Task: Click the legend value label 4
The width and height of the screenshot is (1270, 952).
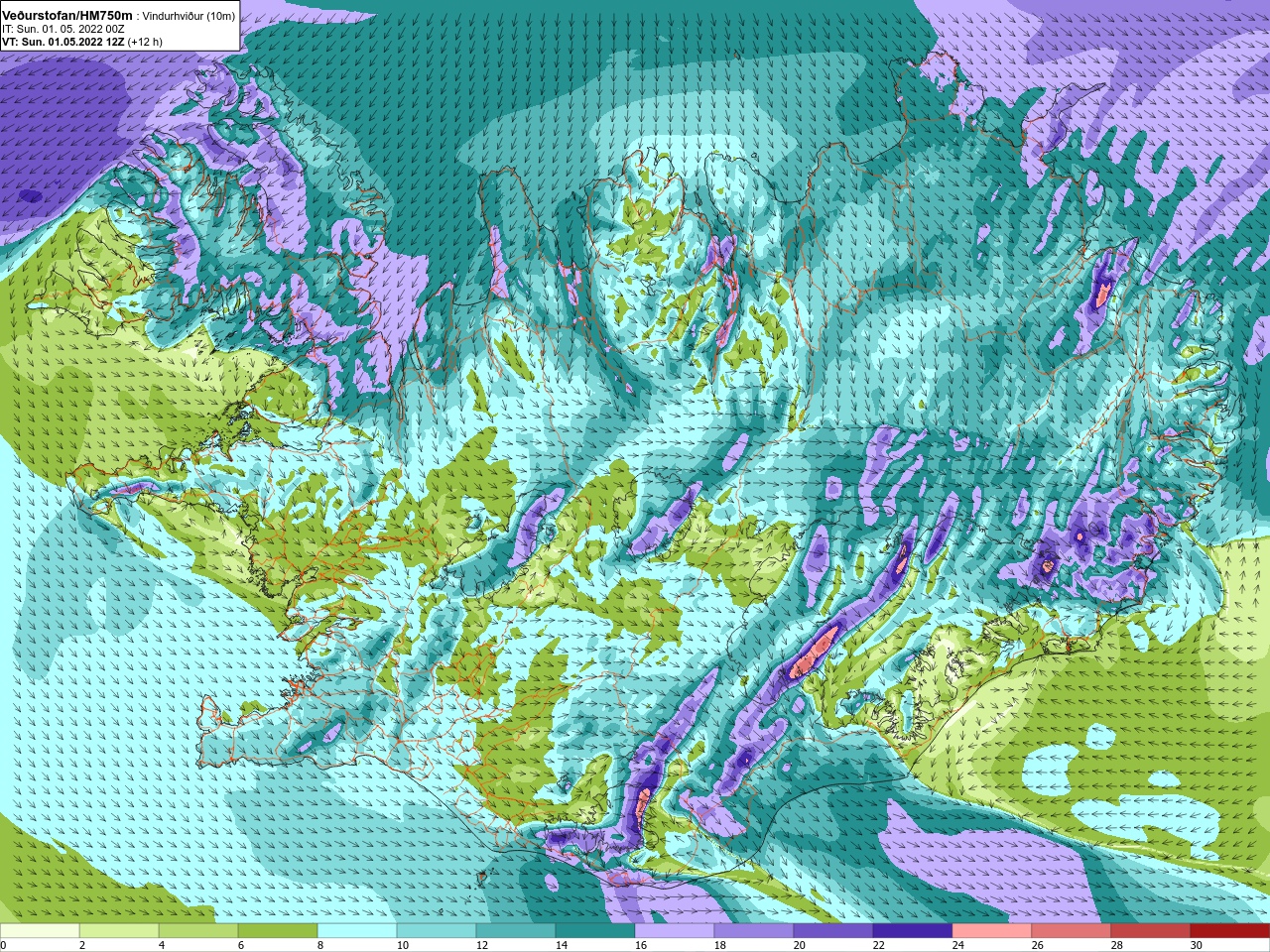Action: [x=162, y=945]
